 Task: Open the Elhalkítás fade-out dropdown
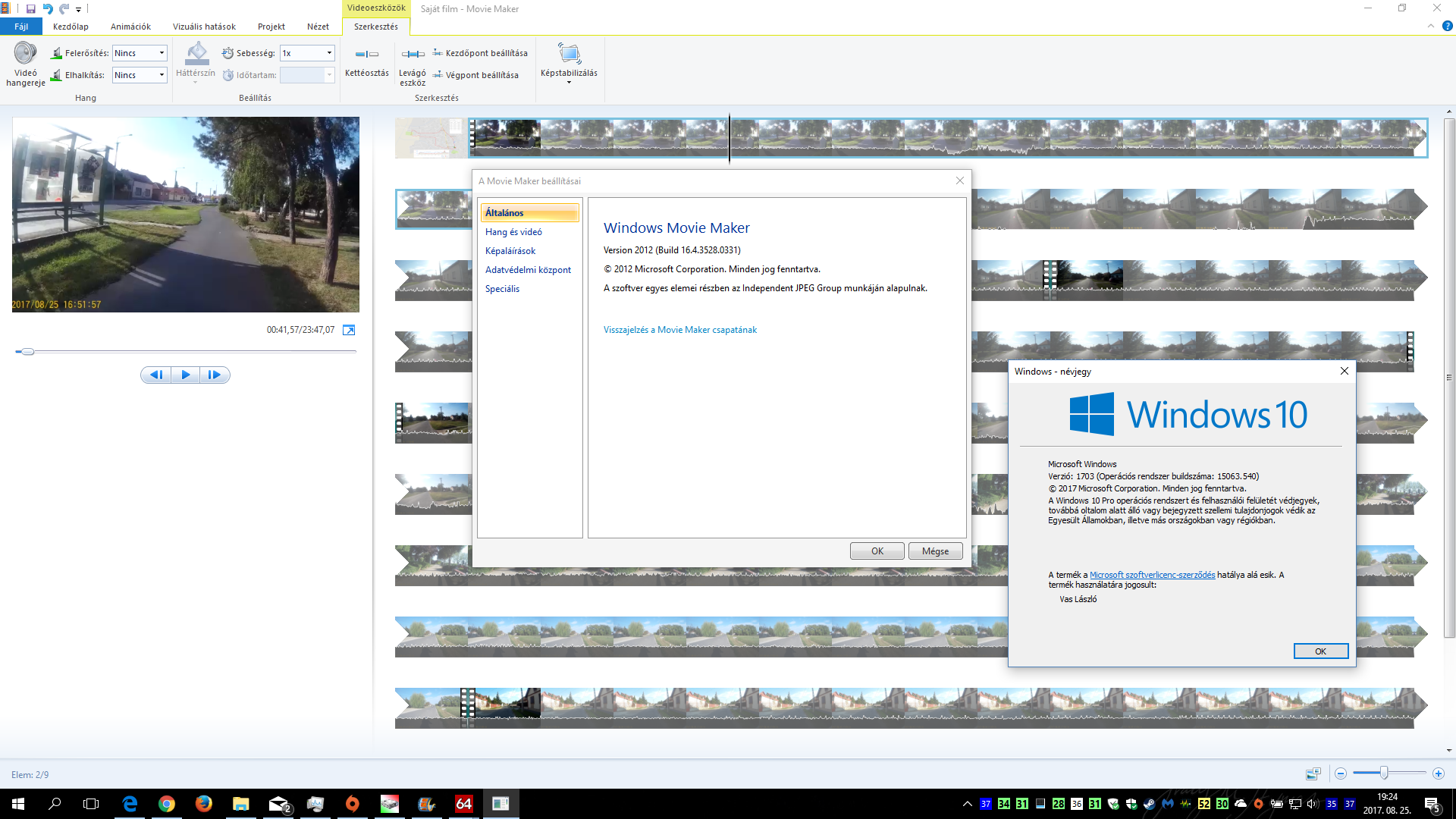[140, 75]
